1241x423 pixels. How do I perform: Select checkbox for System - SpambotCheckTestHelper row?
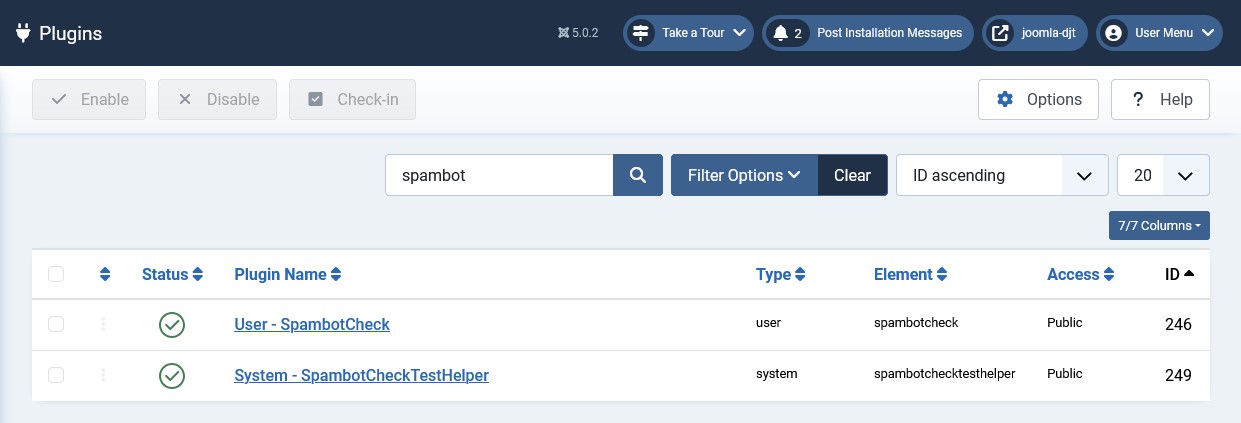pyautogui.click(x=56, y=375)
